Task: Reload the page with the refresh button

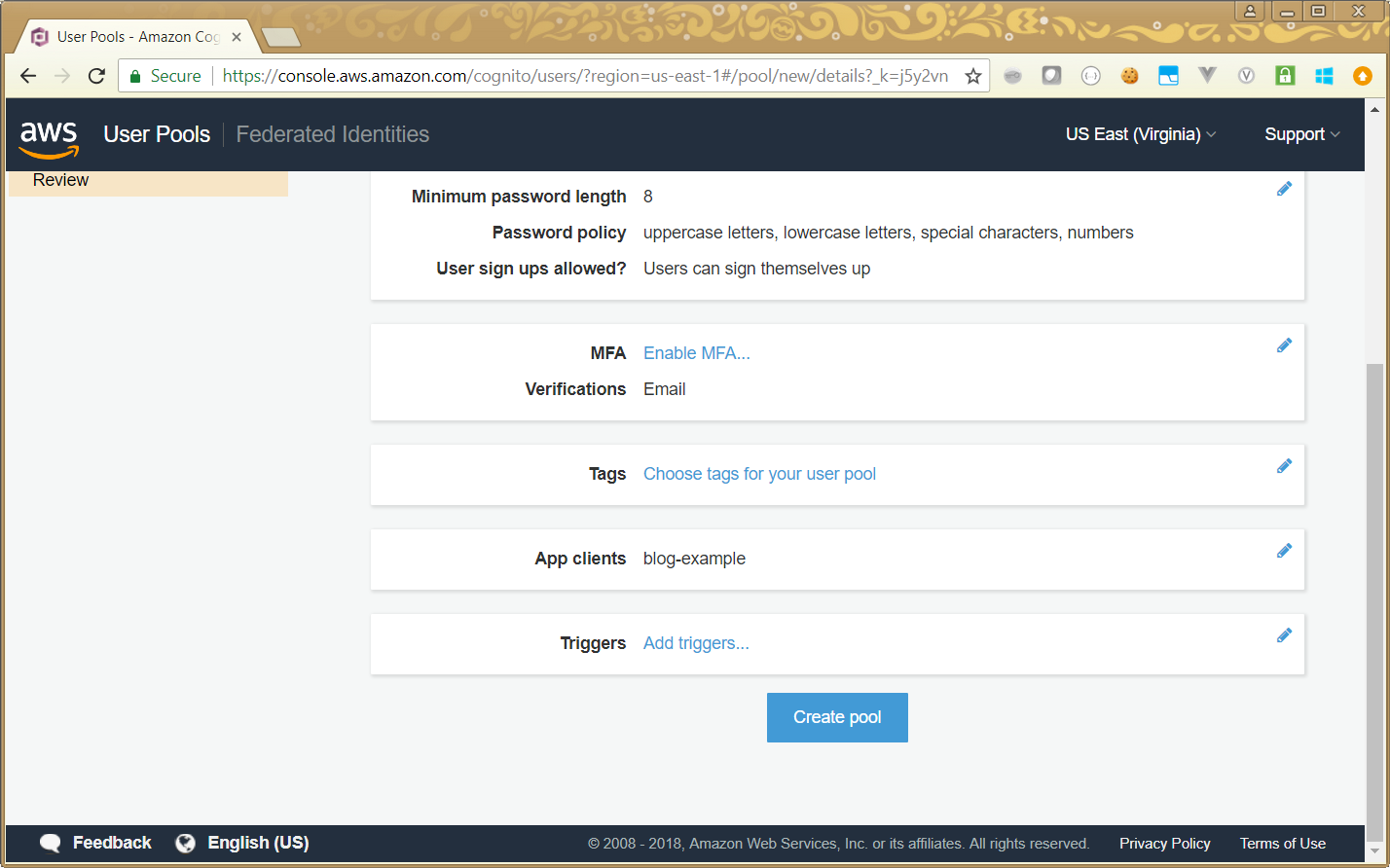Action: pyautogui.click(x=96, y=76)
